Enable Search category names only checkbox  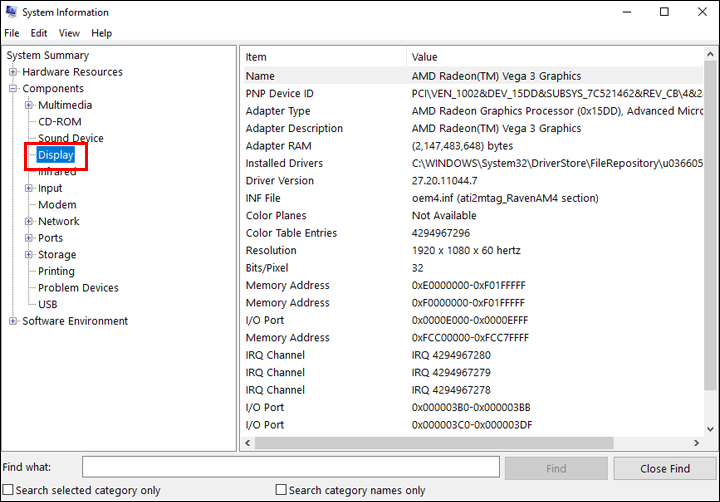click(x=282, y=490)
